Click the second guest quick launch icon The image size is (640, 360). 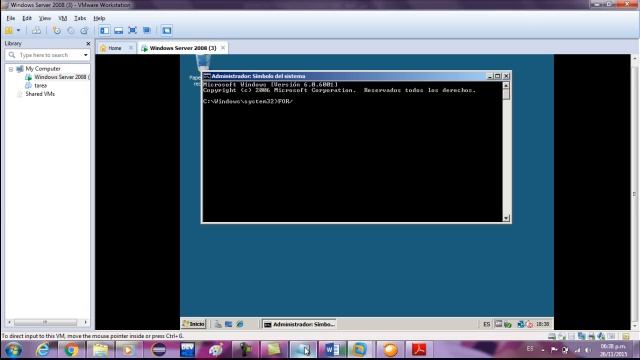point(229,324)
